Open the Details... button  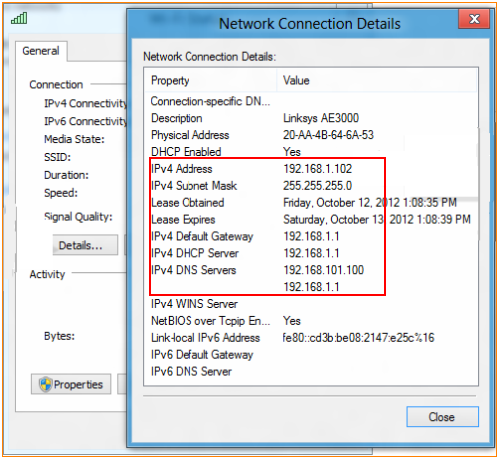[x=85, y=245]
